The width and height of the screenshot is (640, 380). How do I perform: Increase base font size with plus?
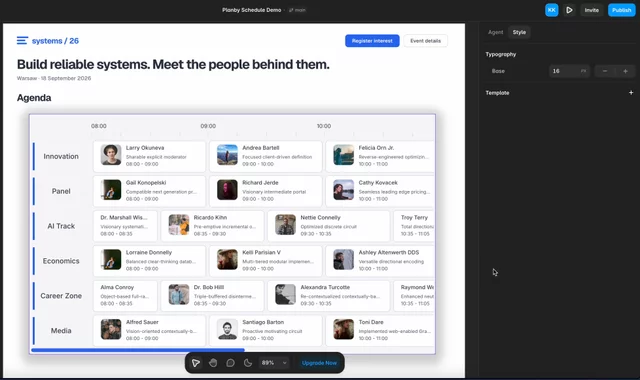coord(625,71)
